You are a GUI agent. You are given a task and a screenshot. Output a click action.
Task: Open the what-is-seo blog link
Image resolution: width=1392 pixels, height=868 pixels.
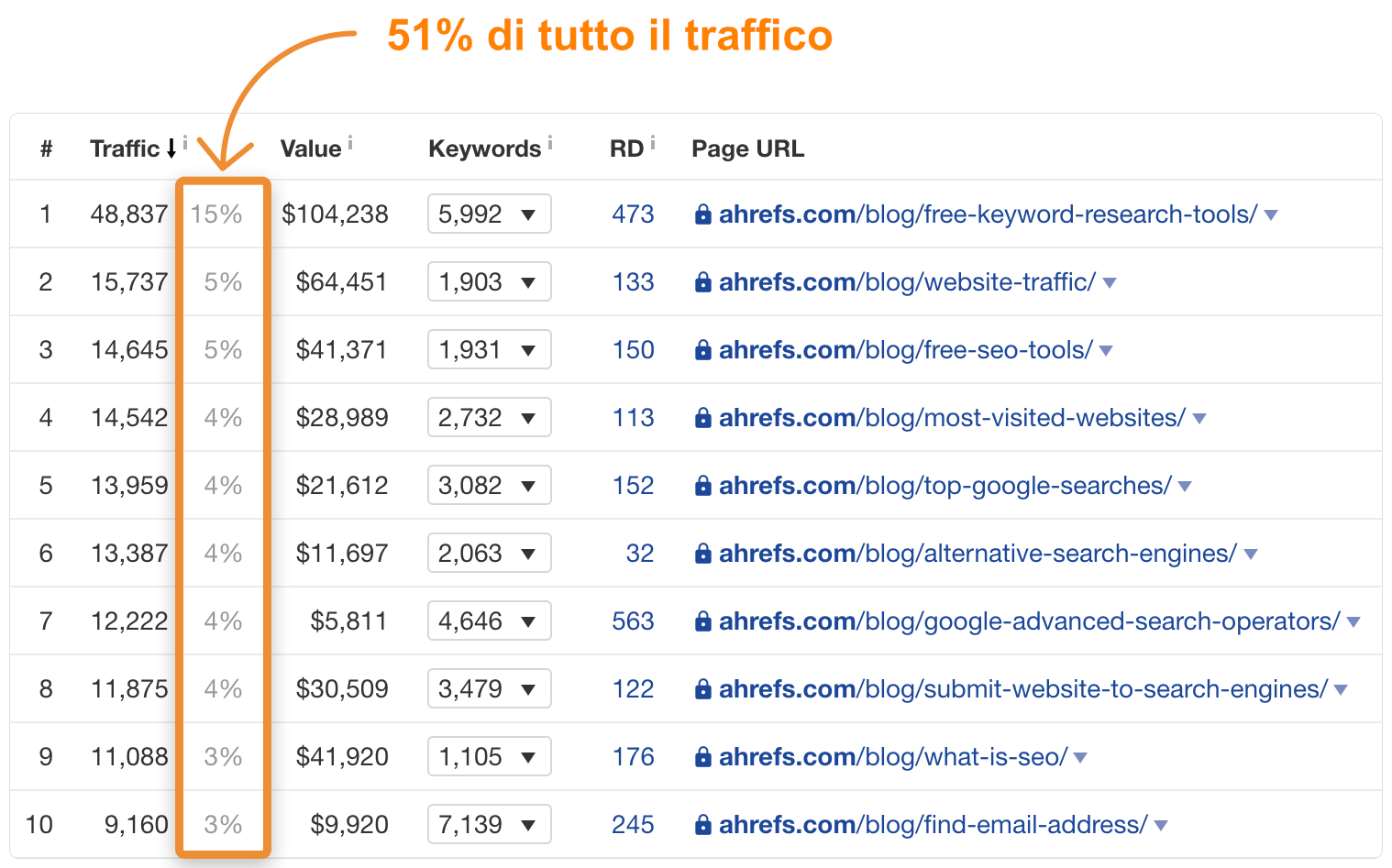coord(893,757)
